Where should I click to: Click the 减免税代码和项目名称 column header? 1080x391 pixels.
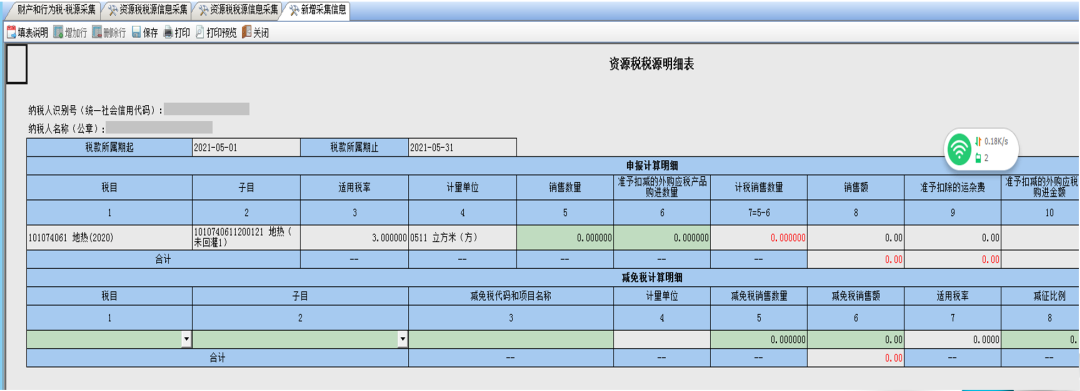pos(510,296)
